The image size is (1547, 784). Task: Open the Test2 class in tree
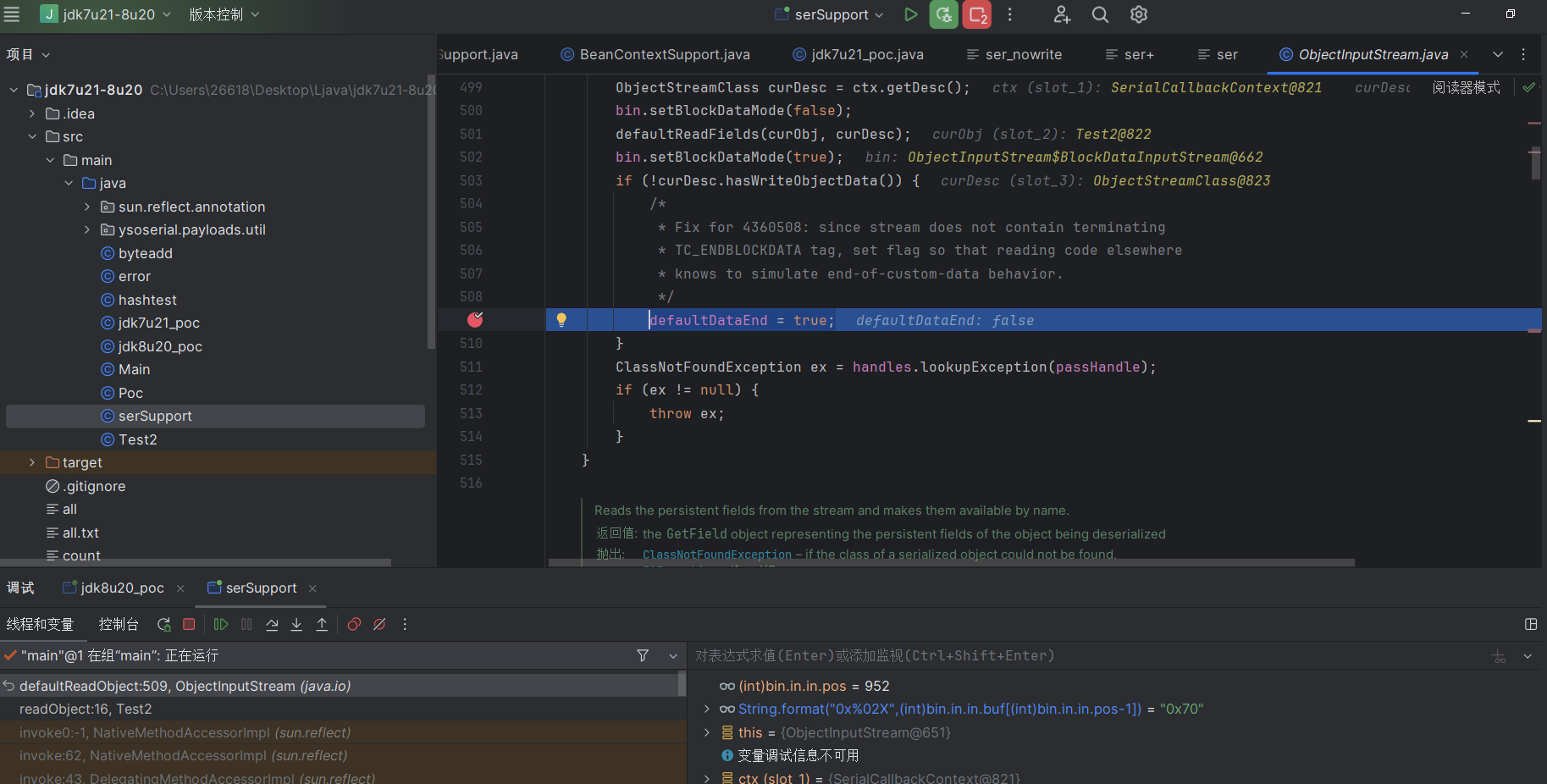[x=137, y=439]
